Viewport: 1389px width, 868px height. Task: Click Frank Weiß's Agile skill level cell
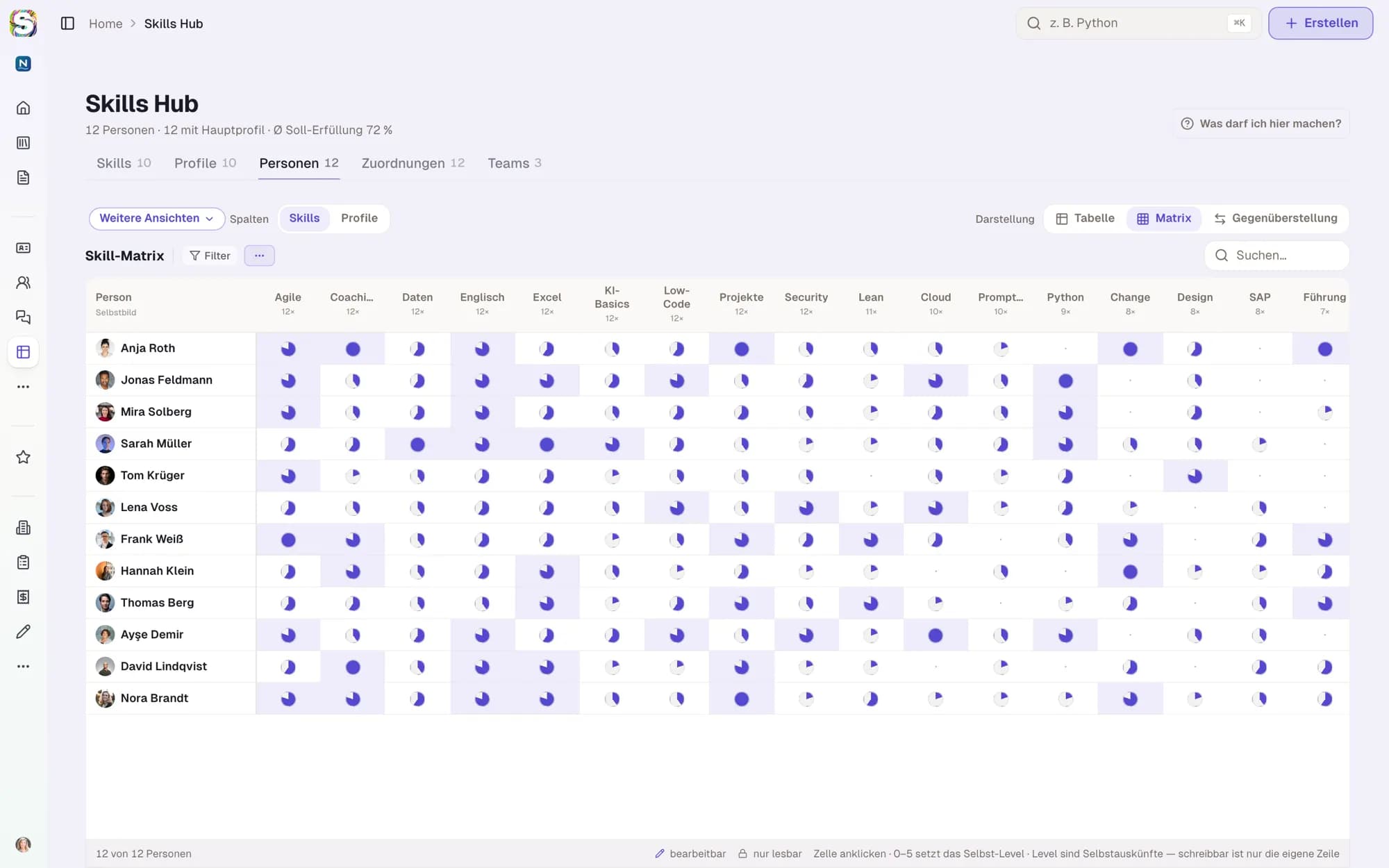288,540
